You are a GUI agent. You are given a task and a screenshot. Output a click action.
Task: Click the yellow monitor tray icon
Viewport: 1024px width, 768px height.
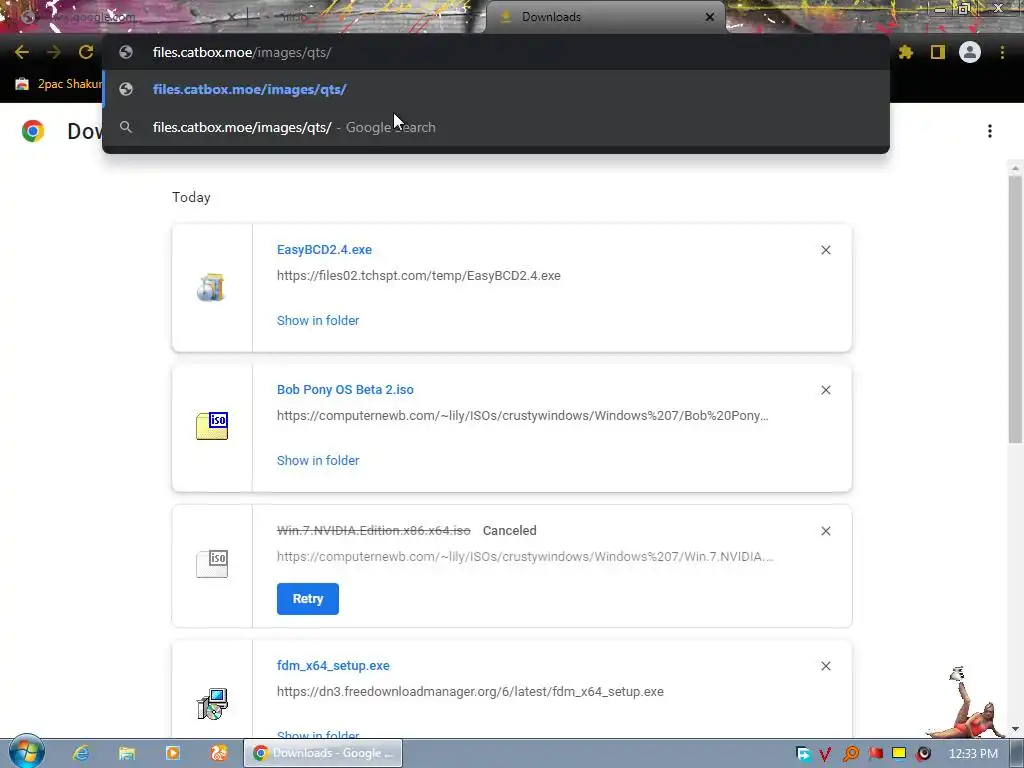899,754
